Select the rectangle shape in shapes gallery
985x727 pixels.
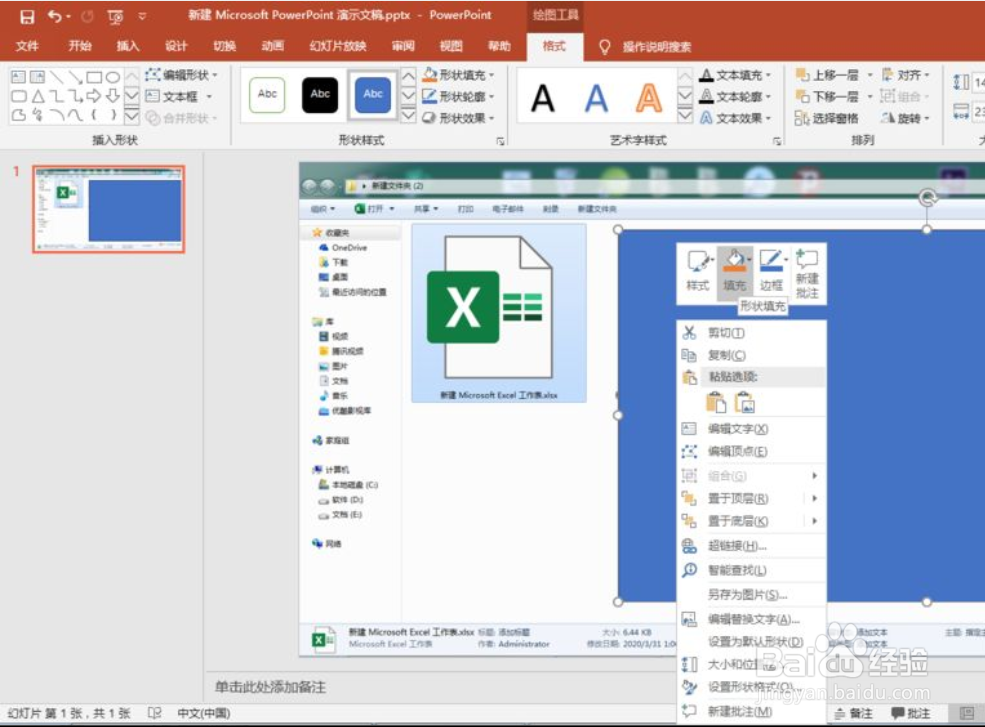94,77
